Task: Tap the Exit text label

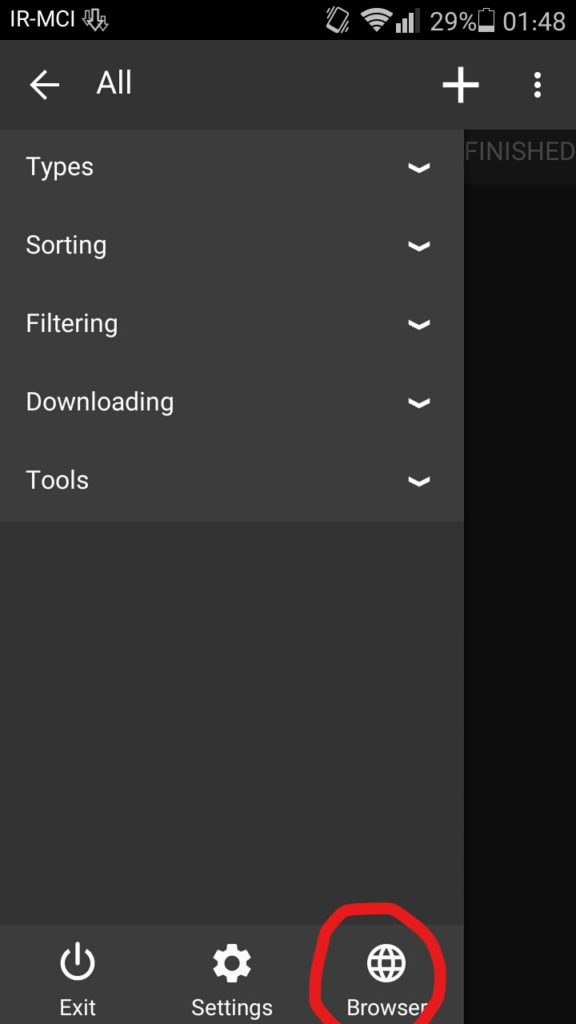Action: (x=78, y=1007)
